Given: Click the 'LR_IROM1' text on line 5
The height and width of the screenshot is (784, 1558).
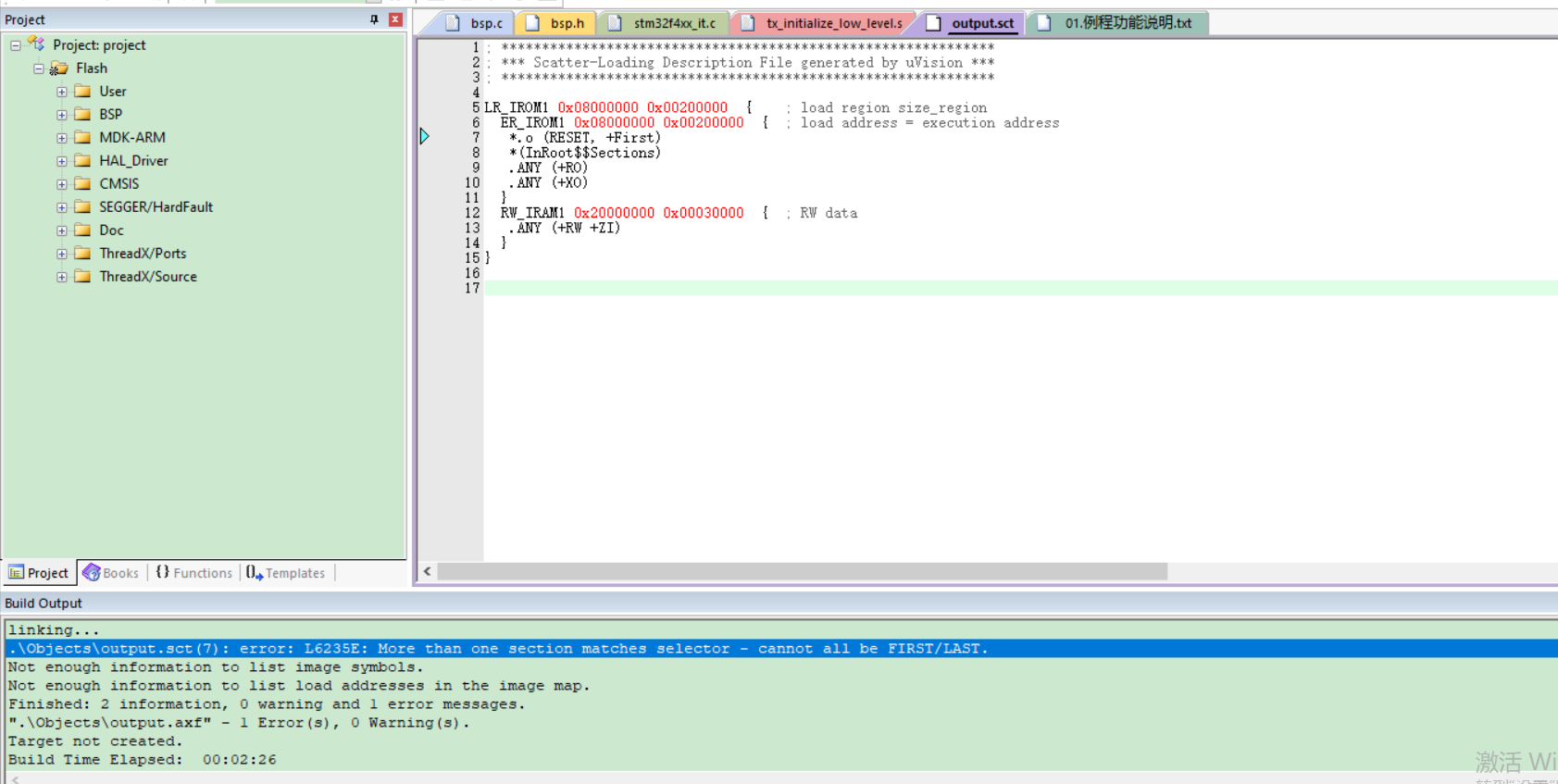Looking at the screenshot, I should [517, 108].
